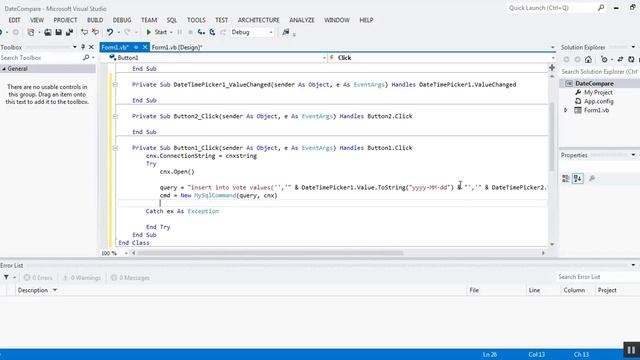Close the Toolbox panel
Image resolution: width=640 pixels, height=360 pixels.
(x=91, y=47)
